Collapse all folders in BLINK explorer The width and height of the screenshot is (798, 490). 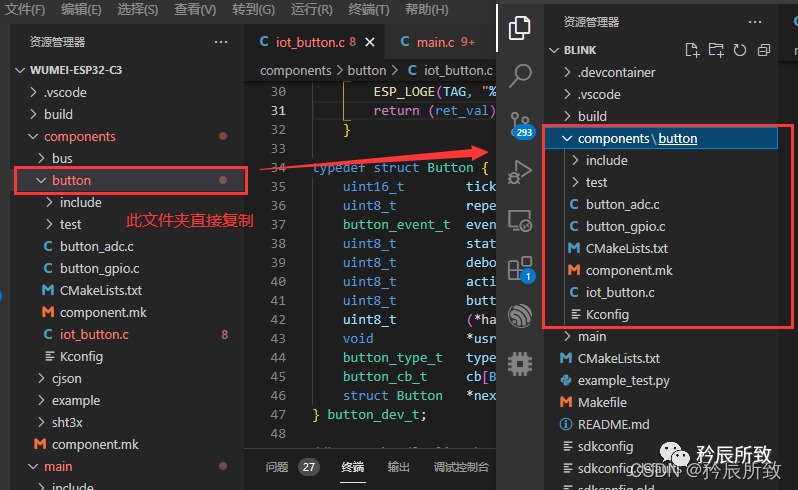[x=764, y=50]
